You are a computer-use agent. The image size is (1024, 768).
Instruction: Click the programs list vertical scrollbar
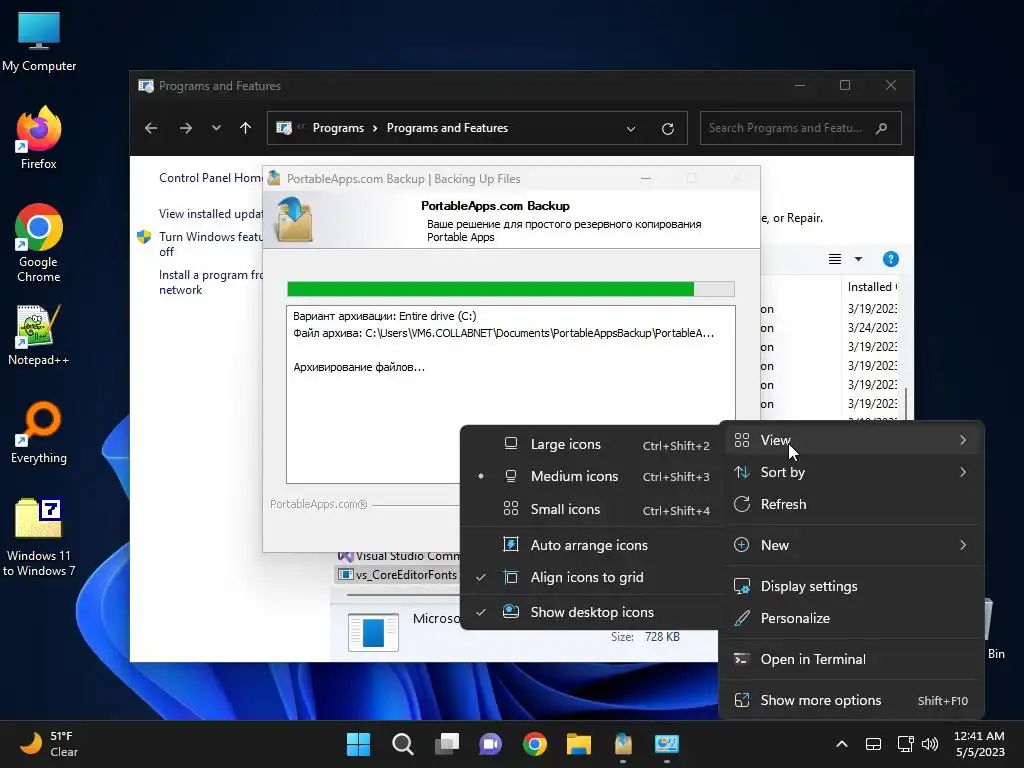tap(906, 402)
